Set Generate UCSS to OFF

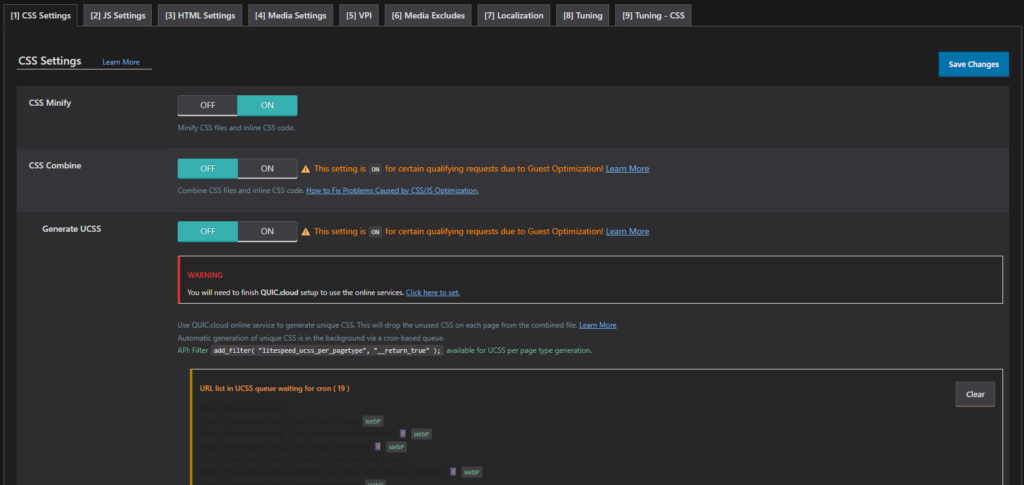point(208,231)
